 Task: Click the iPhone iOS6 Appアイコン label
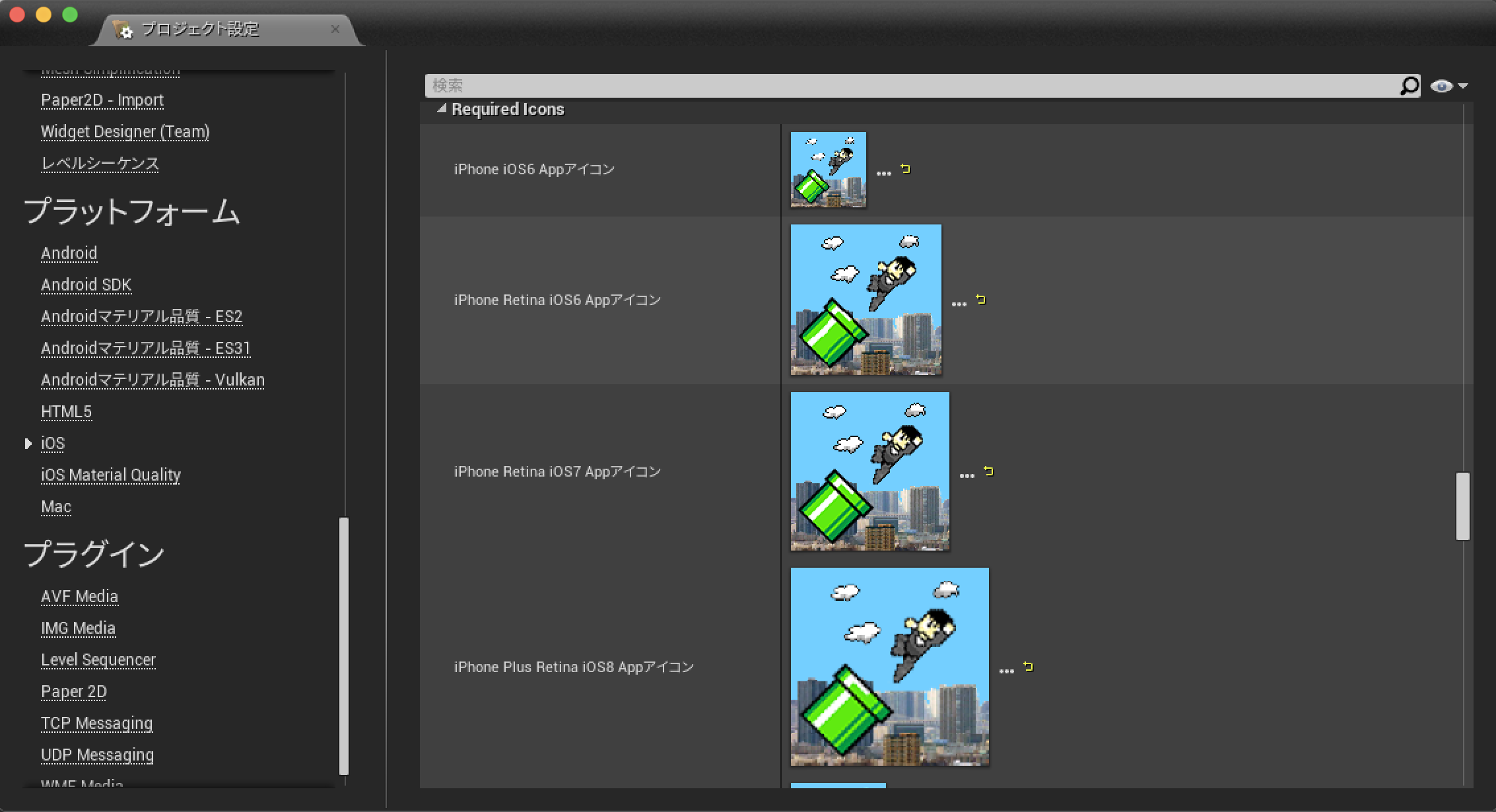coord(534,170)
